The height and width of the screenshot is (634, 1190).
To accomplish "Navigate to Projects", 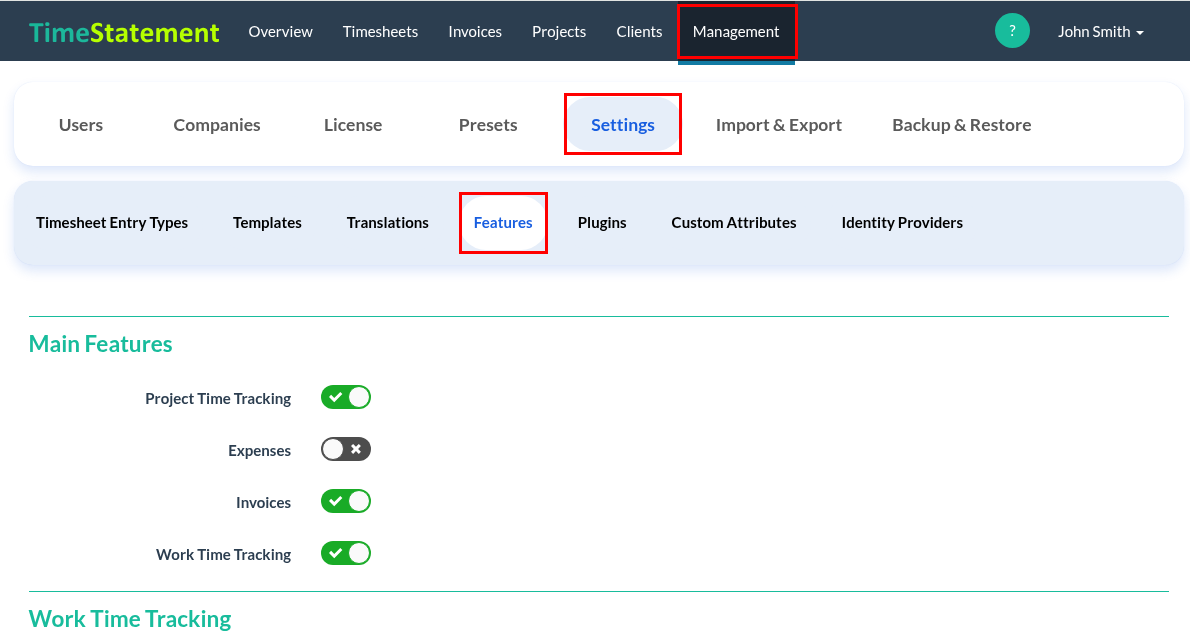I will (559, 32).
